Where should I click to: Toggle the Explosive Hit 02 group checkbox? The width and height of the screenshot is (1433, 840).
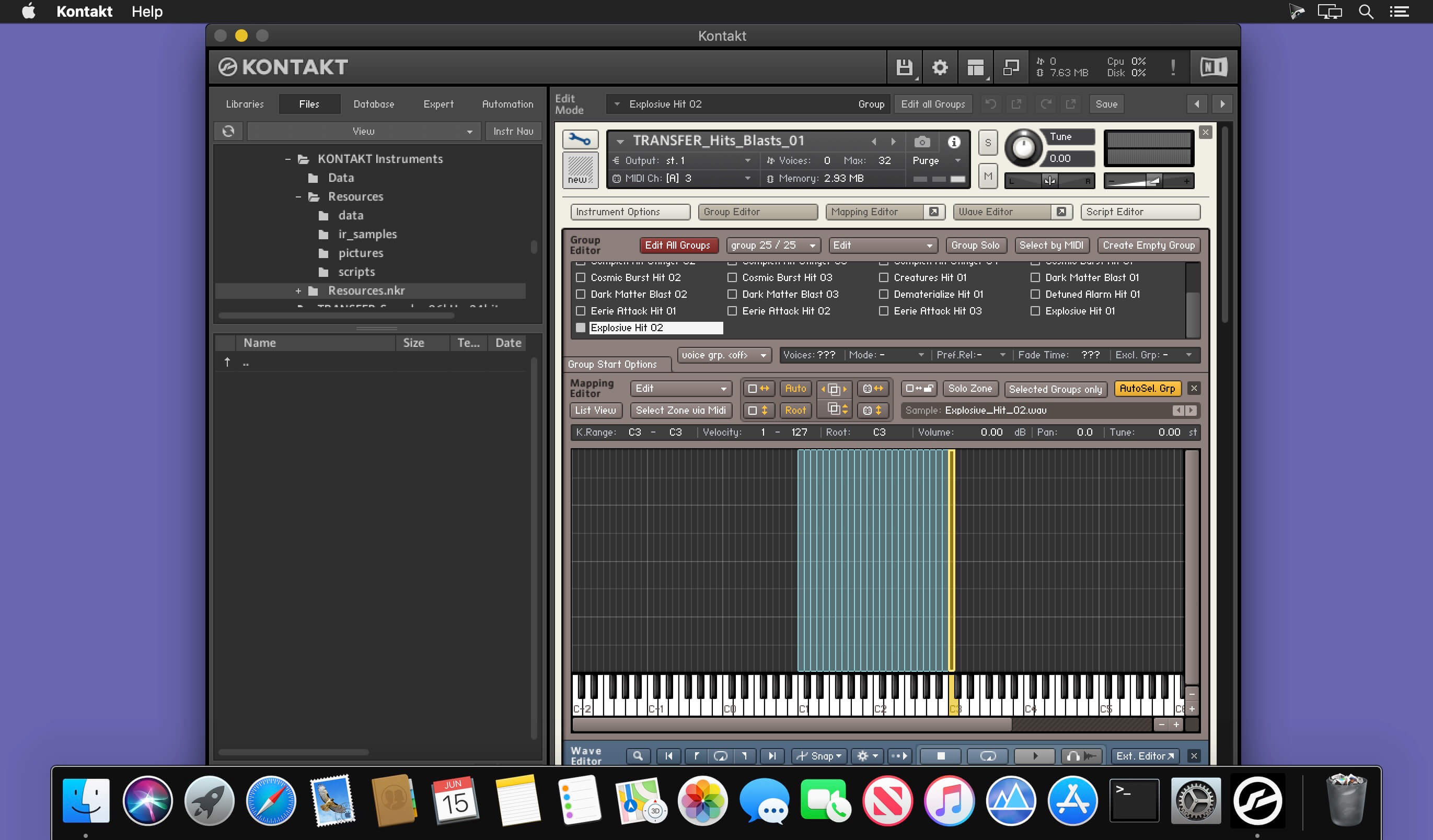point(581,328)
